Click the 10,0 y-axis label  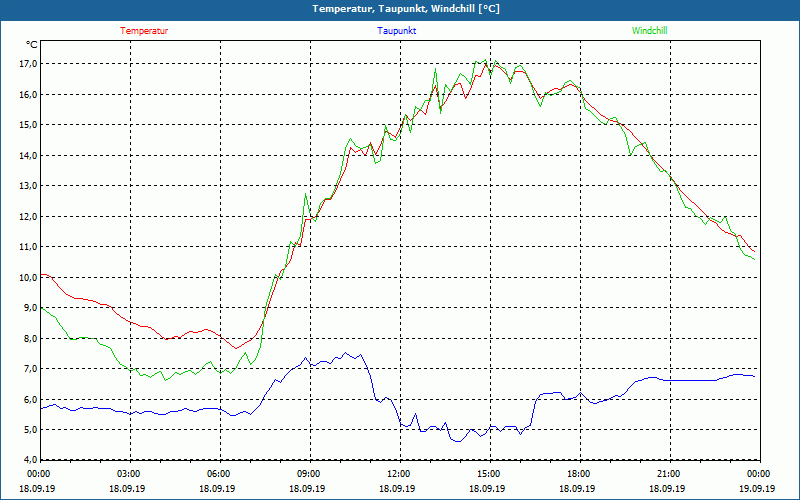pyautogui.click(x=27, y=277)
